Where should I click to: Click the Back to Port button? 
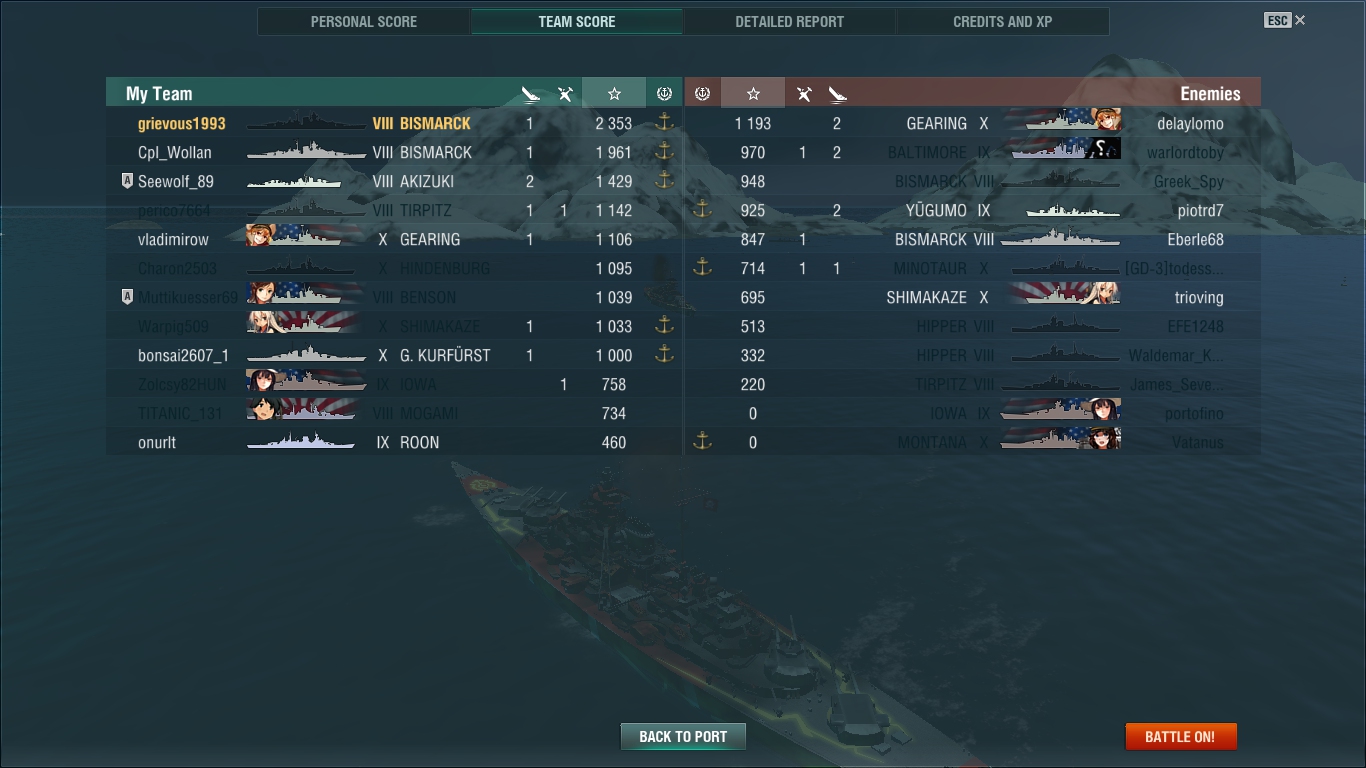[683, 736]
